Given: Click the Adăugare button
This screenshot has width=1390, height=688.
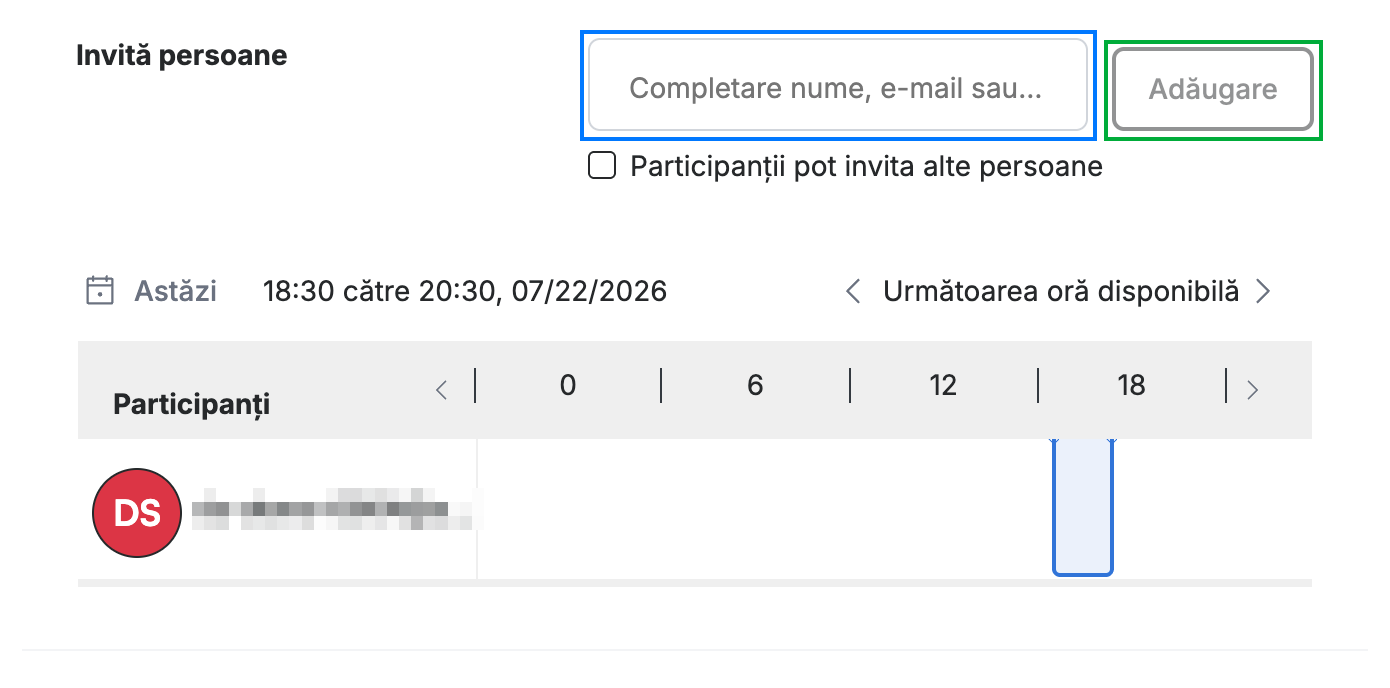Looking at the screenshot, I should click(1213, 89).
